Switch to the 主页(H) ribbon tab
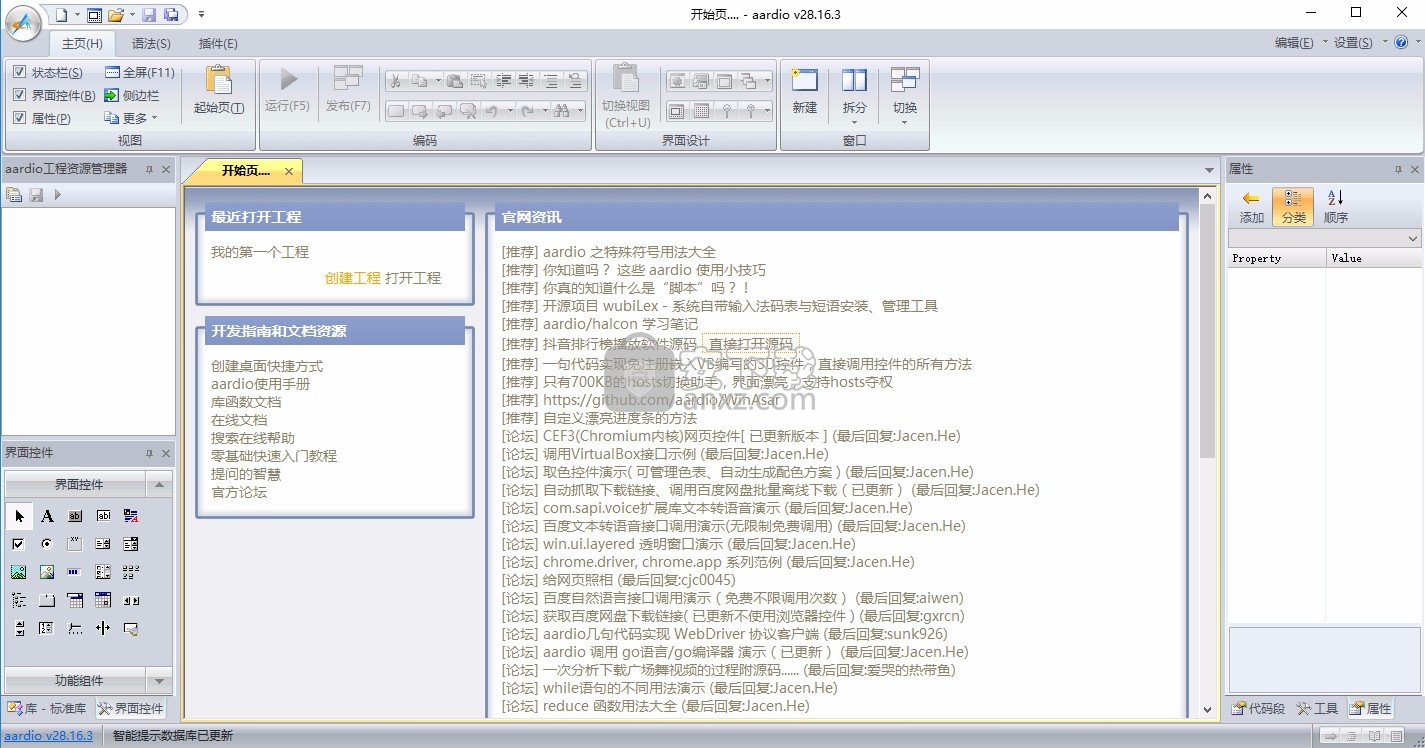This screenshot has height=748, width=1425. 82,43
